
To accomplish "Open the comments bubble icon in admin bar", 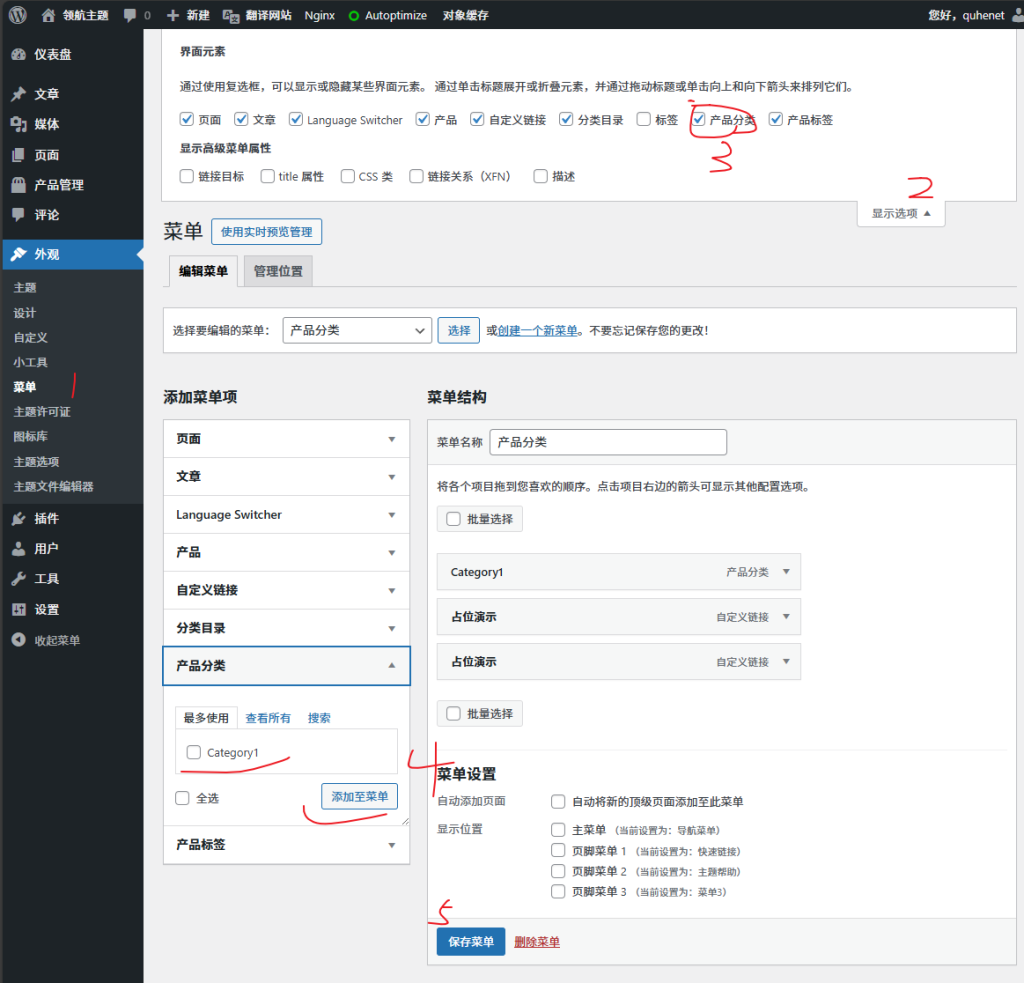I will click(x=131, y=16).
